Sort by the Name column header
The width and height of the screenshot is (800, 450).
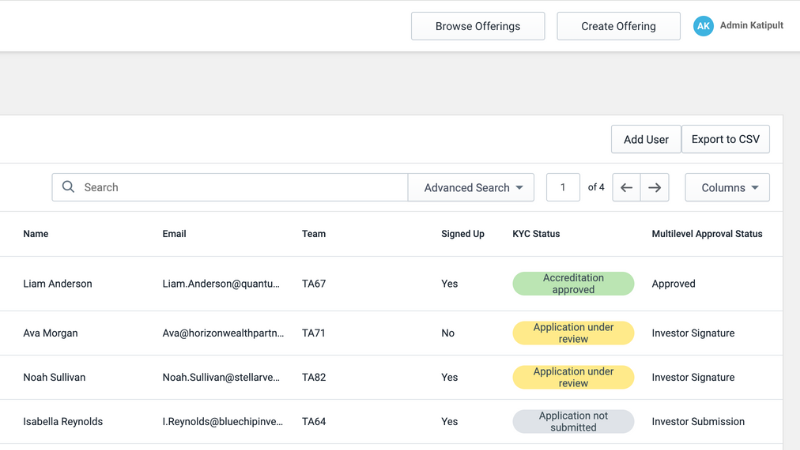36,234
